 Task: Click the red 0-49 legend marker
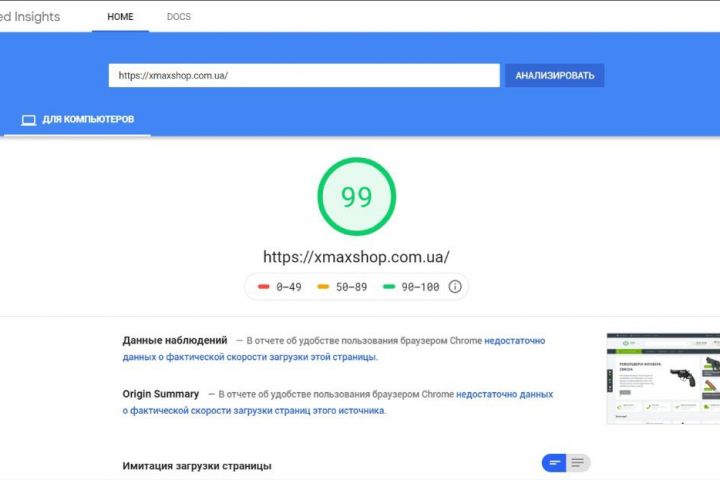point(264,286)
